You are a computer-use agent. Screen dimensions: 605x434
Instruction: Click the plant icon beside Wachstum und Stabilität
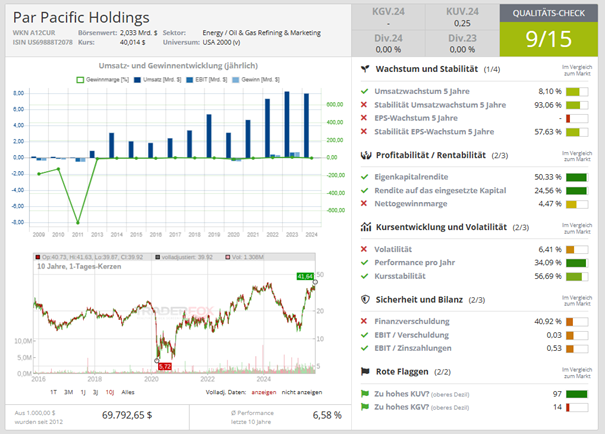pos(365,69)
